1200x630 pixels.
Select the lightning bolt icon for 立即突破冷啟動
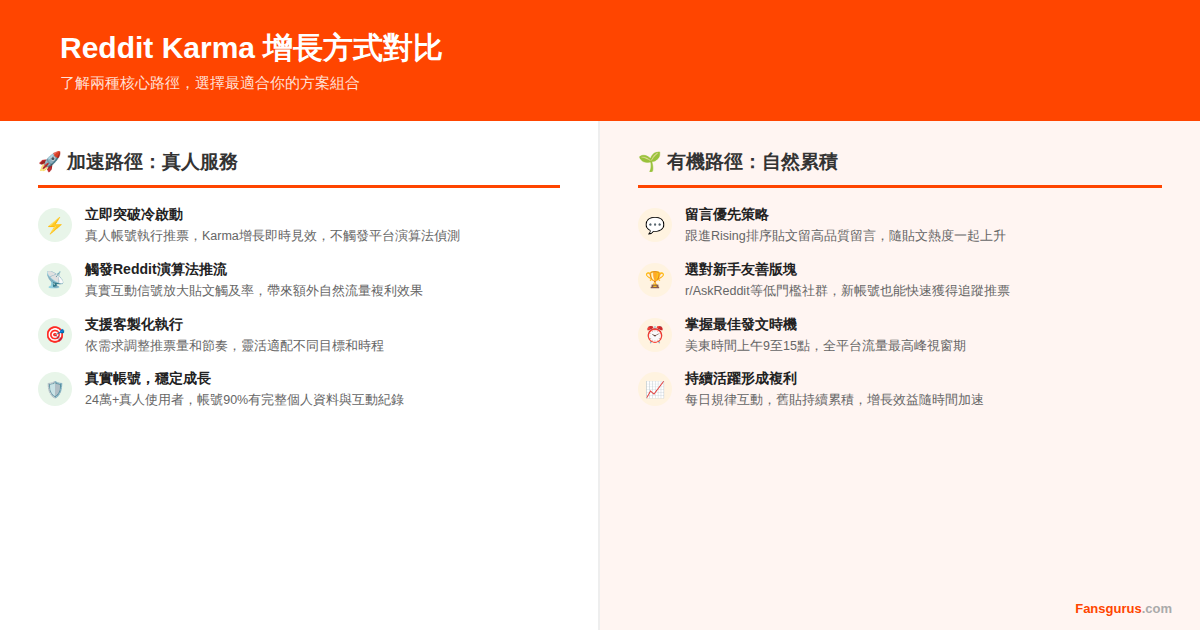pyautogui.click(x=55, y=227)
